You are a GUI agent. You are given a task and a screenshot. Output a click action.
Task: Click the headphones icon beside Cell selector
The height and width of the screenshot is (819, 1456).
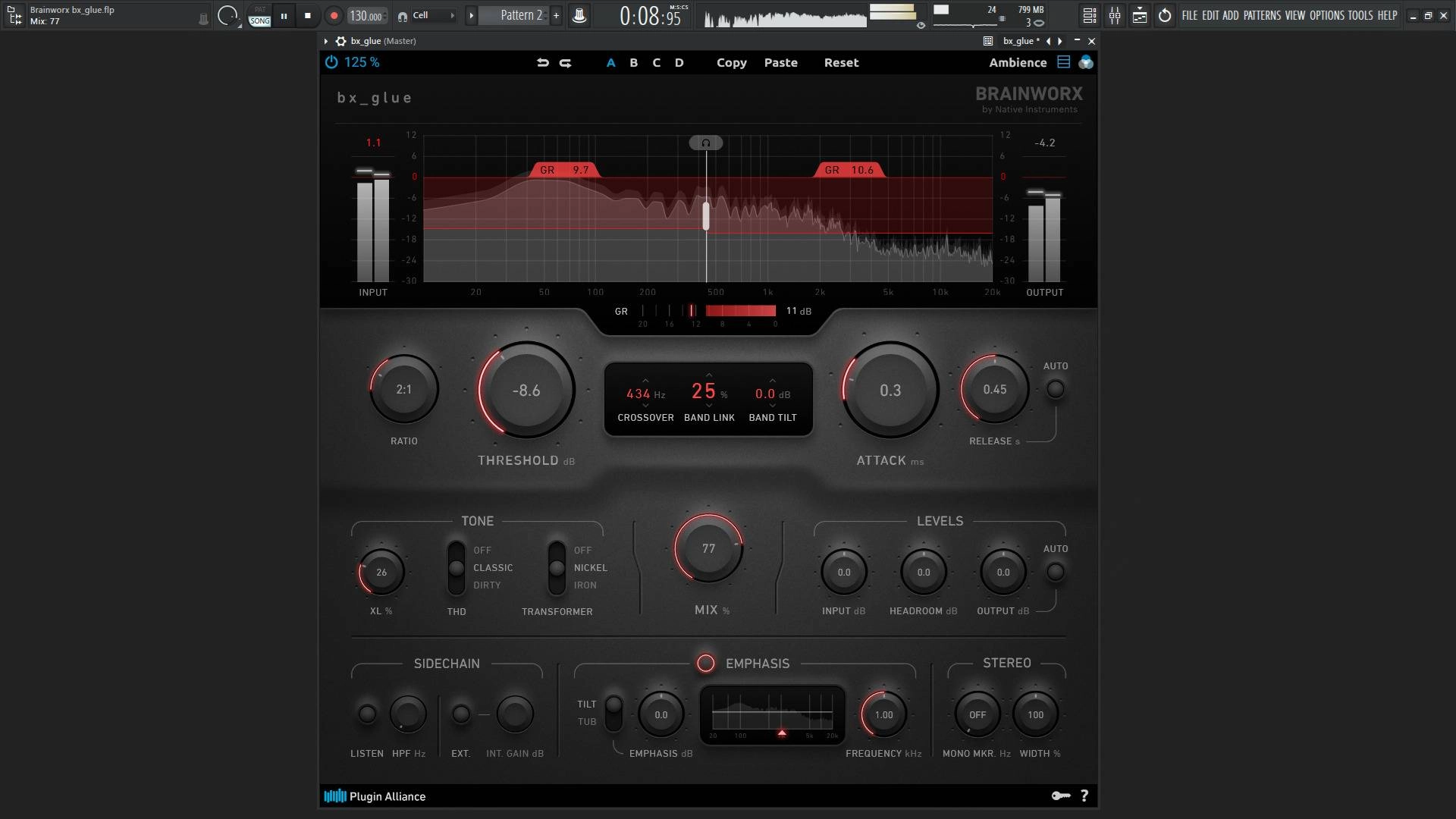coord(403,16)
